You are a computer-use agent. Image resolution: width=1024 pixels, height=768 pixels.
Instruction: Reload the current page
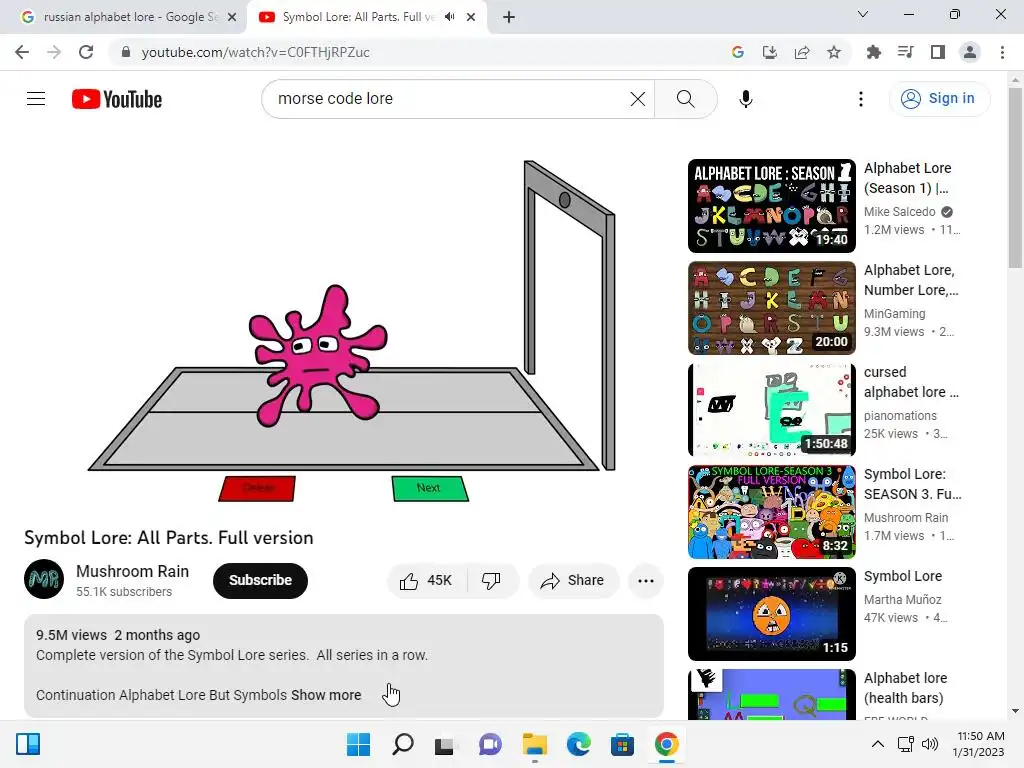(x=86, y=52)
